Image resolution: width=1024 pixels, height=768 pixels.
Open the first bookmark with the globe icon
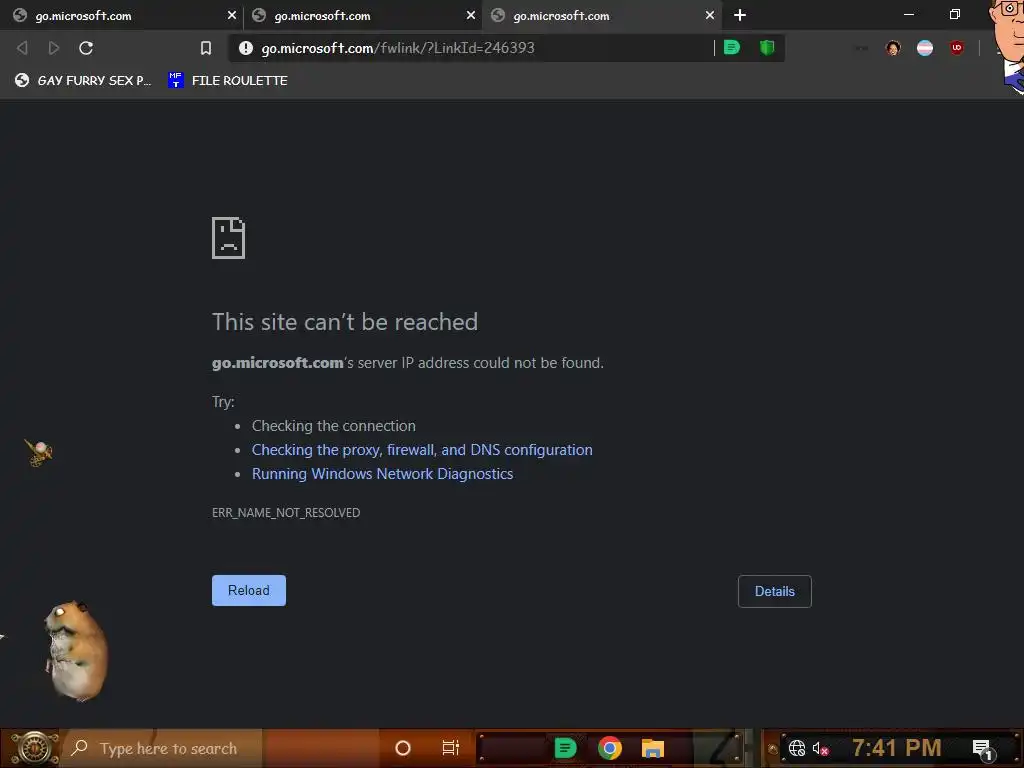coord(82,80)
